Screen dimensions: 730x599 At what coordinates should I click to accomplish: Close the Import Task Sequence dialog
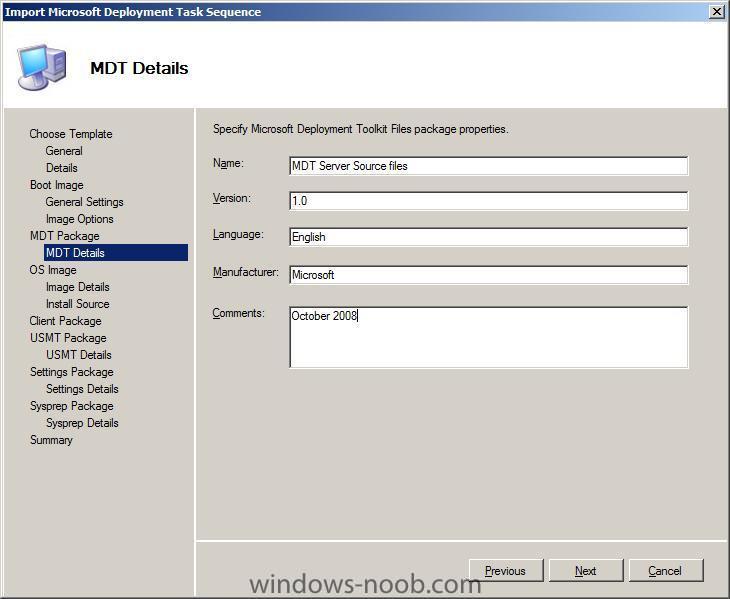click(x=716, y=12)
